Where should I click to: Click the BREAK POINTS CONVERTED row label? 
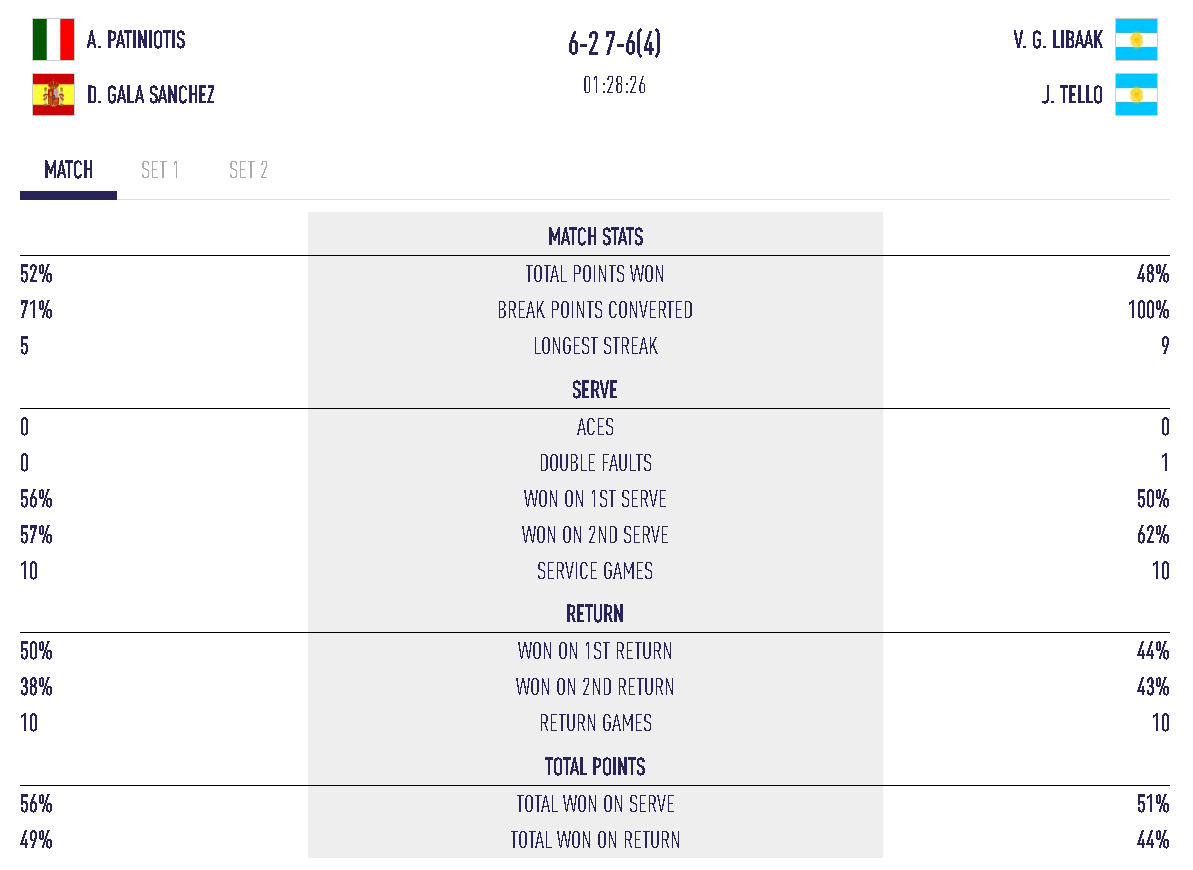[x=595, y=310]
